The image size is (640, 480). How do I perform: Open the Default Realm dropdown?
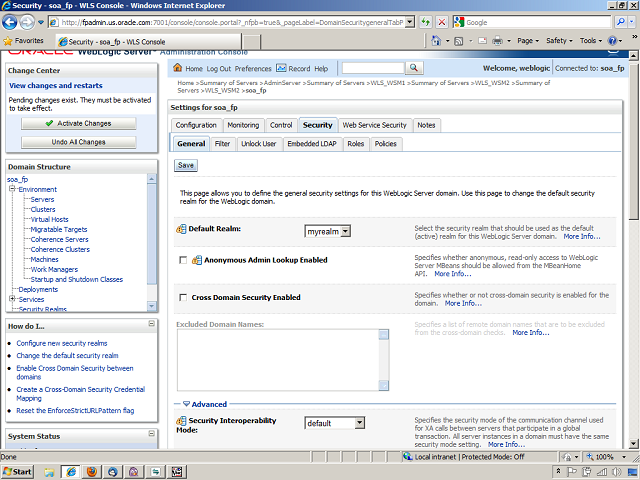pyautogui.click(x=327, y=231)
